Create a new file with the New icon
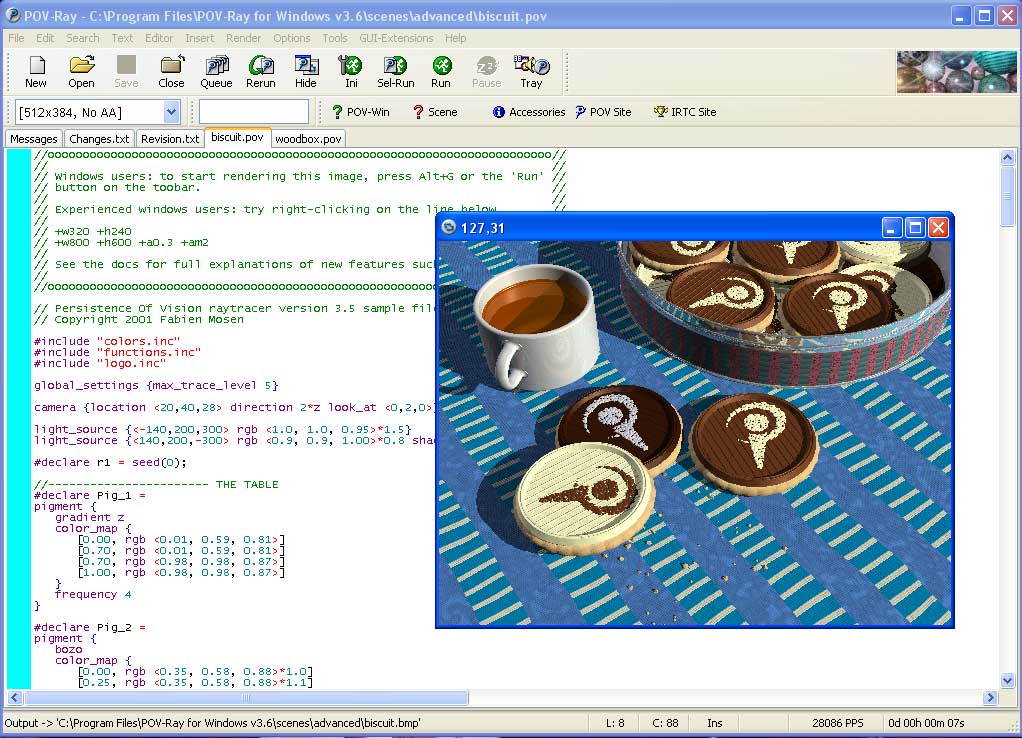Viewport: 1022px width, 738px height. click(x=36, y=71)
